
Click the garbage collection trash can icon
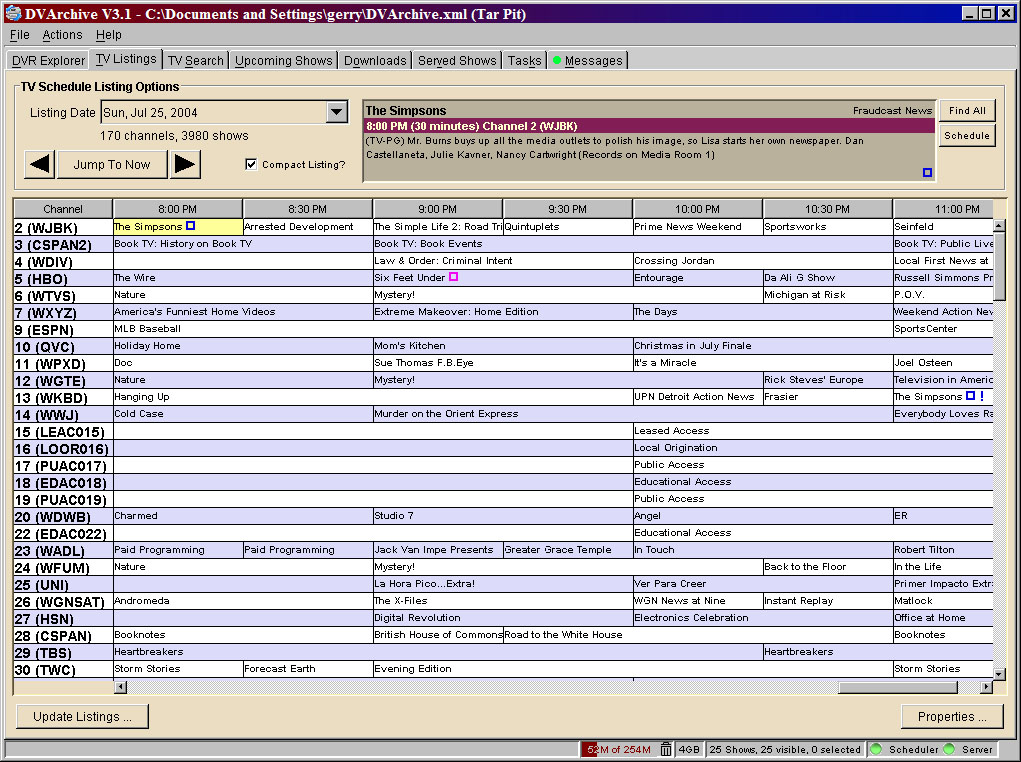click(x=666, y=749)
